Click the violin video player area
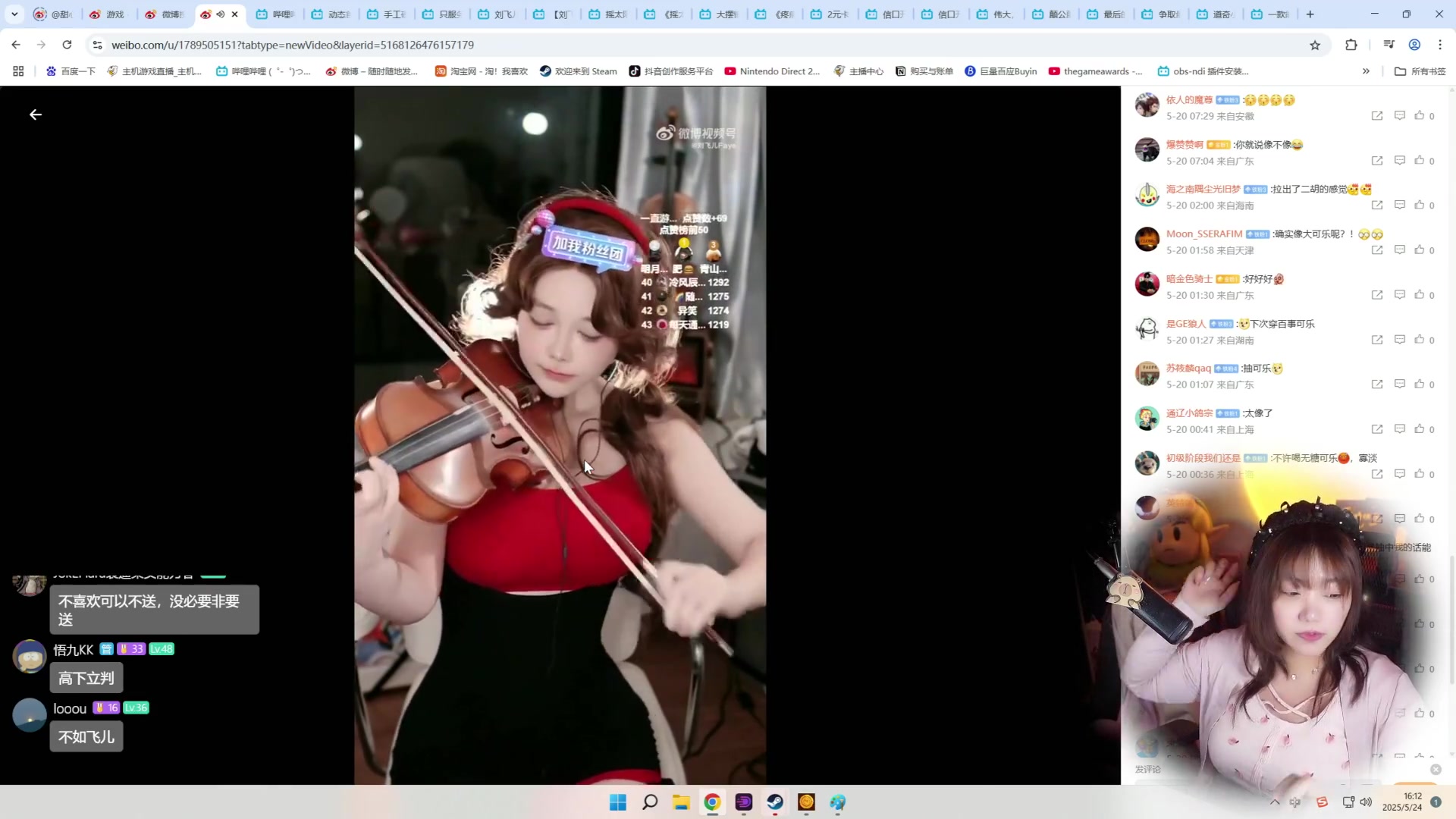Screen dimensions: 1456x819 pyautogui.click(x=560, y=435)
